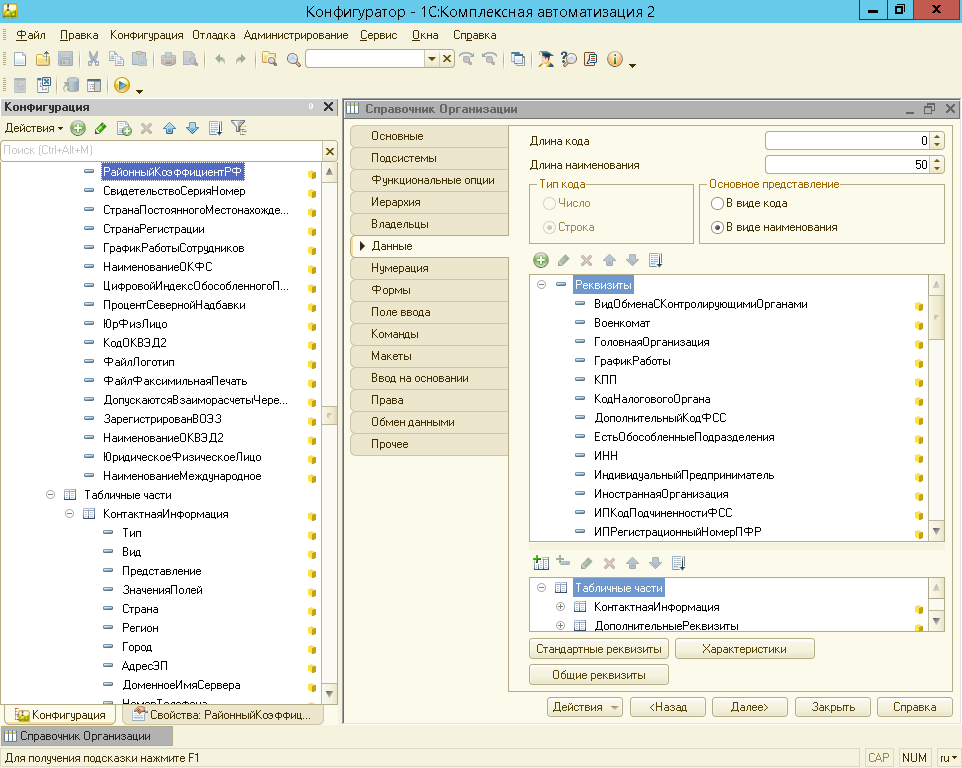The width and height of the screenshot is (962, 768).
Task: Click the Далее> button
Action: (x=750, y=707)
